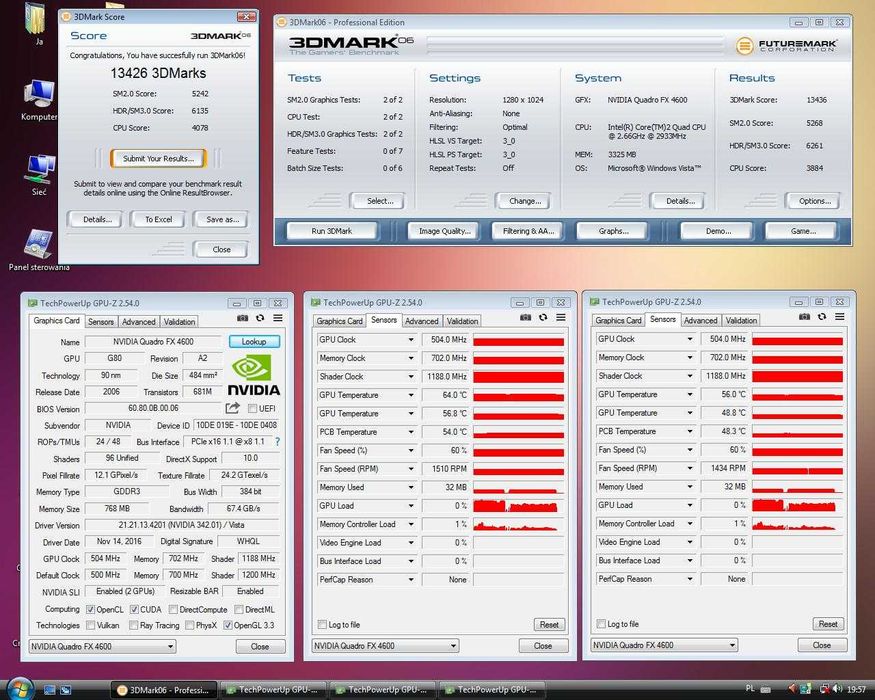The height and width of the screenshot is (700, 875).
Task: Click the volume tray icon
Action: coord(838,689)
